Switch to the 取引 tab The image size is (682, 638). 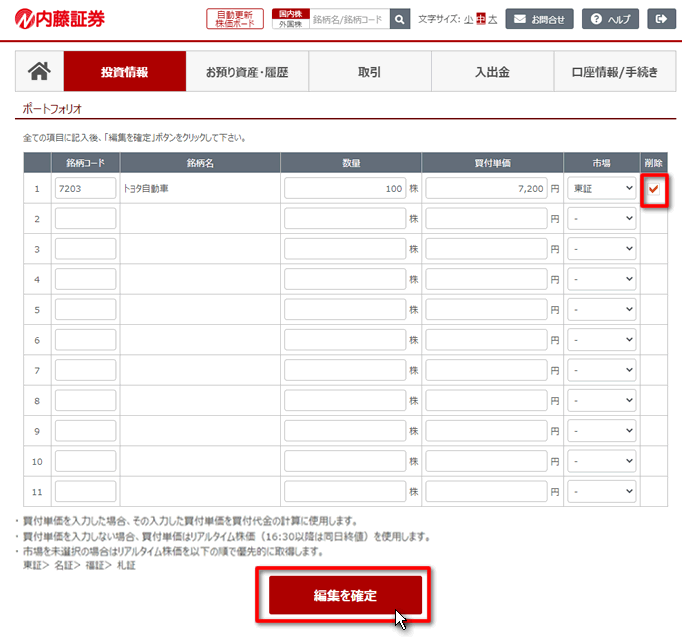click(x=369, y=71)
